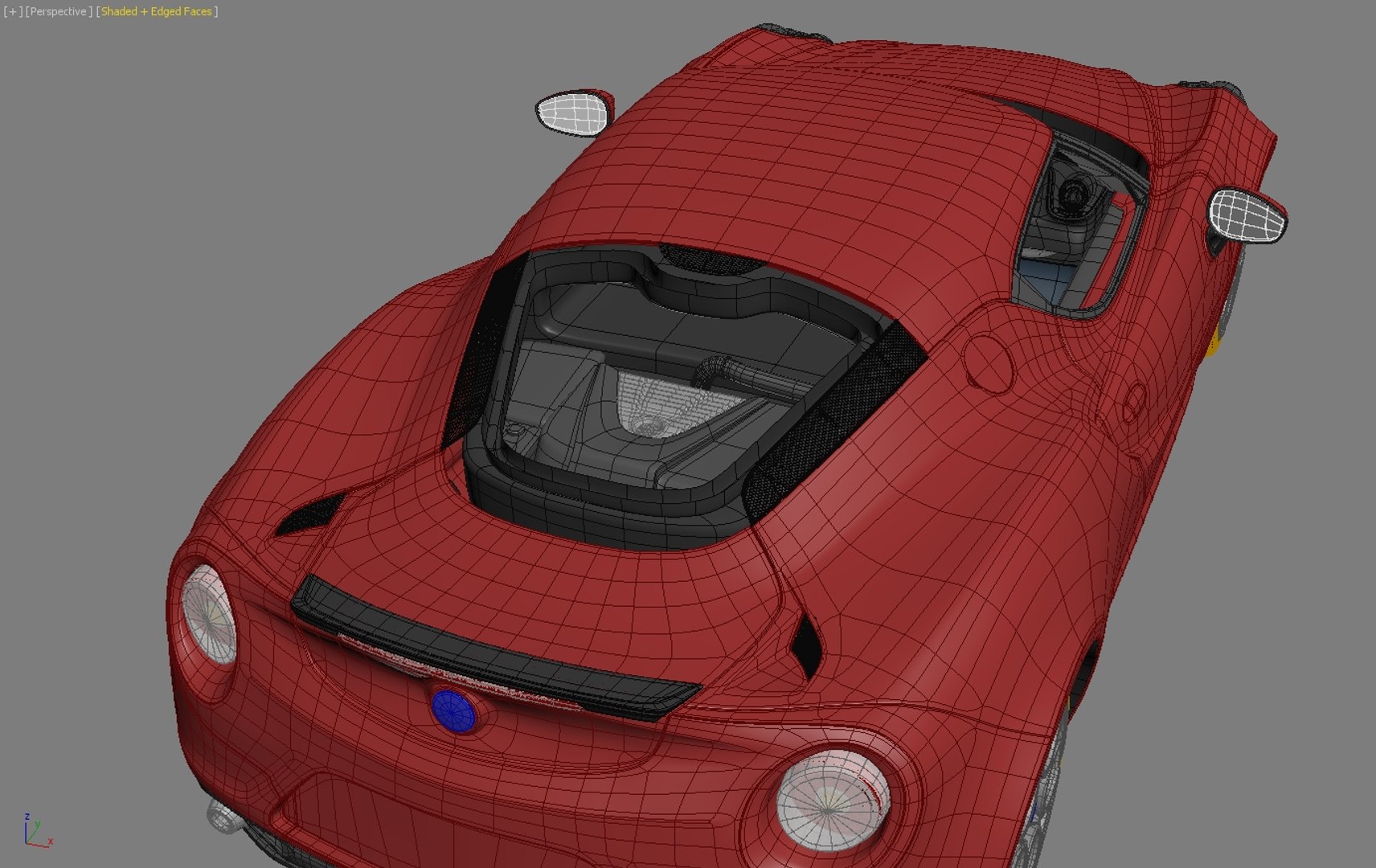This screenshot has width=1376, height=868.
Task: Select the right round taillight
Action: [832, 801]
